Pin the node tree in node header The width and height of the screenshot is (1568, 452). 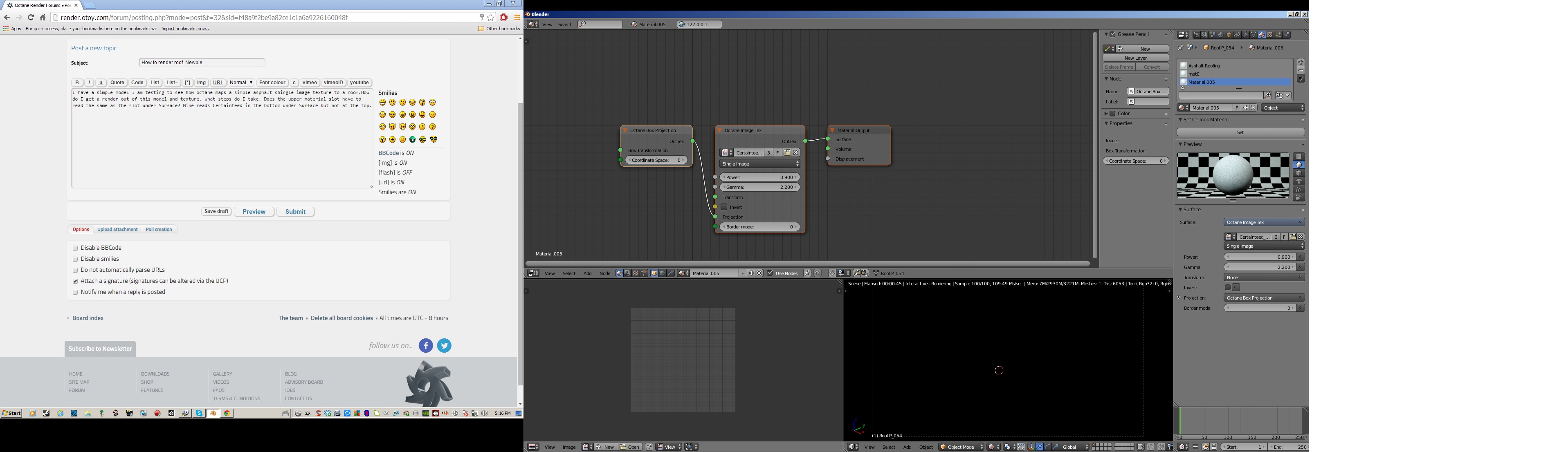[x=807, y=273]
